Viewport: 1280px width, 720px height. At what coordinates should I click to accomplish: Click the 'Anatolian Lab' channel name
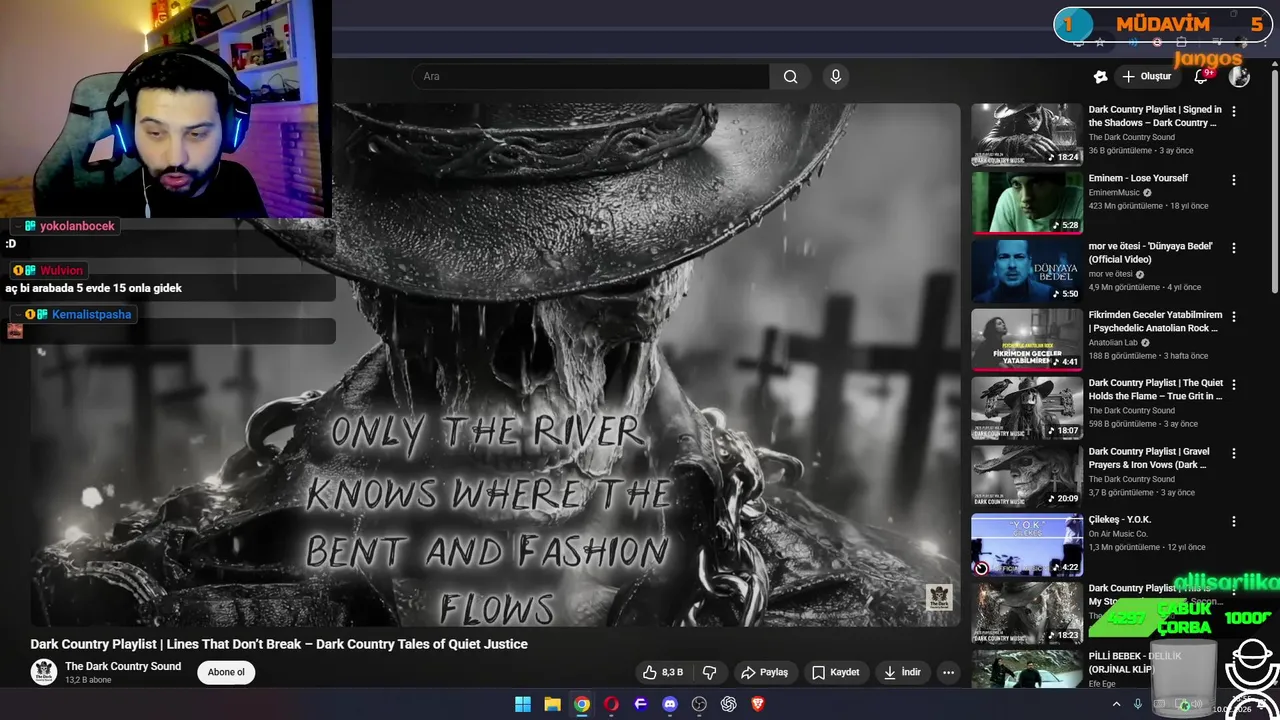tap(1113, 343)
